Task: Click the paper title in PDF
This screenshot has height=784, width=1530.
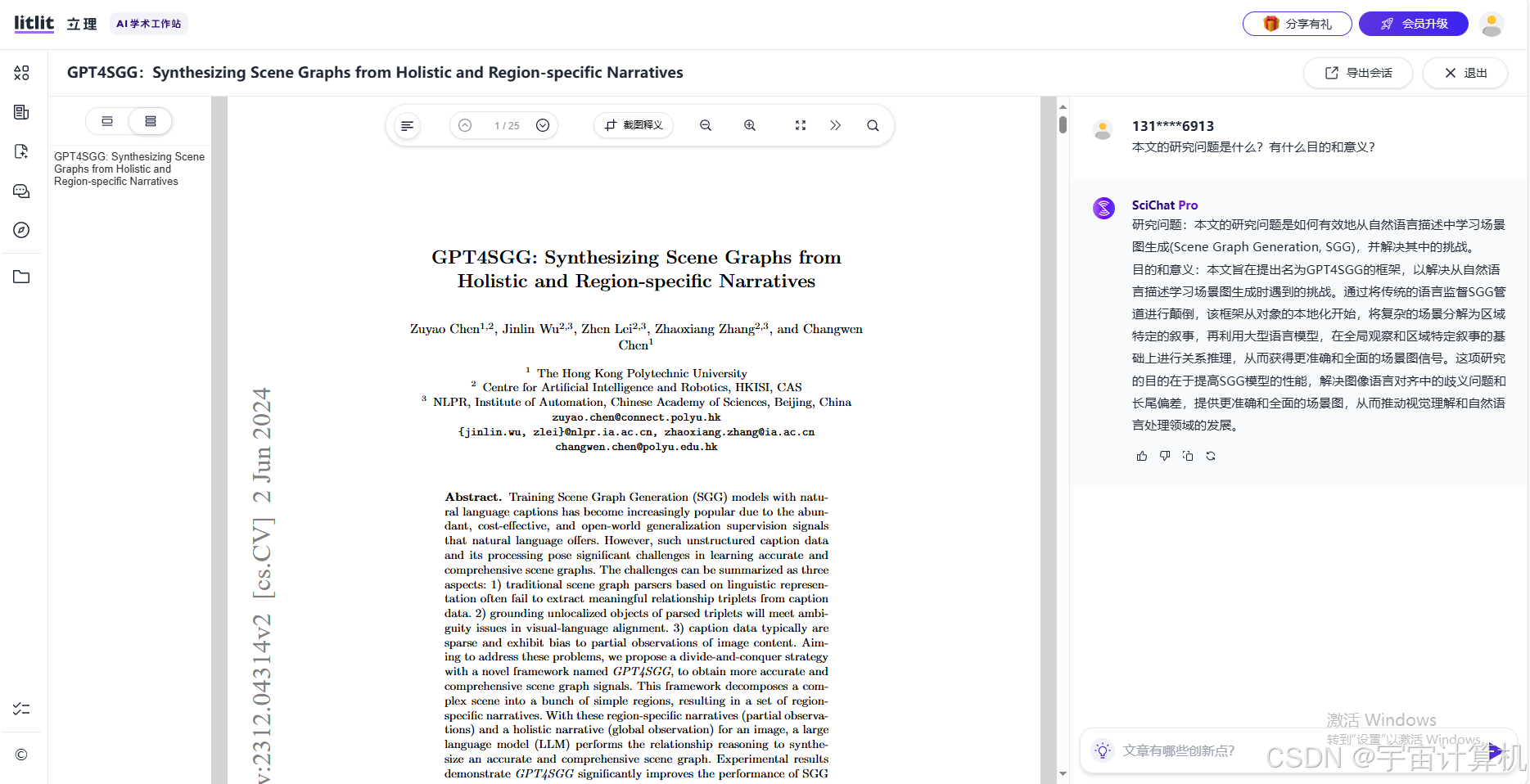Action: pyautogui.click(x=636, y=269)
